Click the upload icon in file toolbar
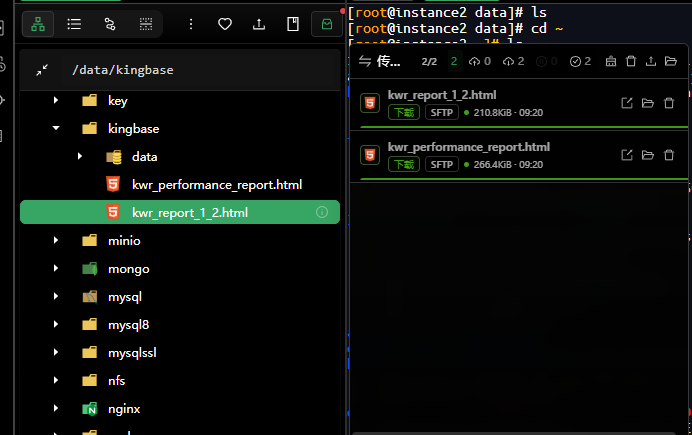The image size is (692, 435). coord(259,24)
